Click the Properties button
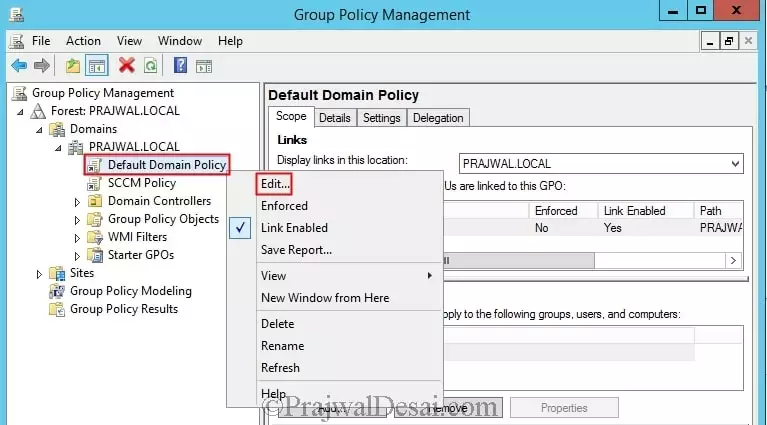Image resolution: width=767 pixels, height=425 pixels. point(563,408)
